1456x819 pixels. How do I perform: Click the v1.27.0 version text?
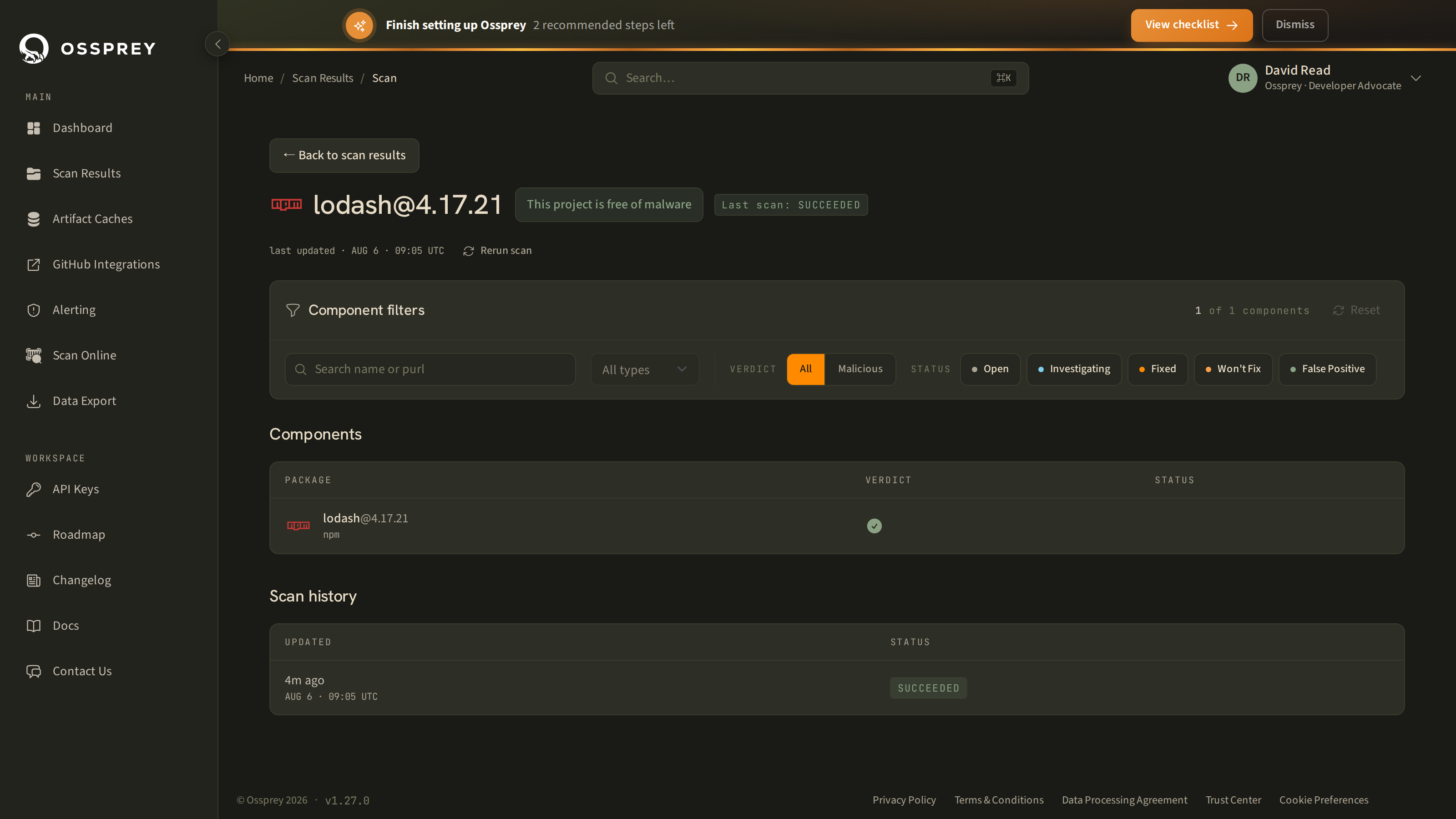pyautogui.click(x=347, y=801)
